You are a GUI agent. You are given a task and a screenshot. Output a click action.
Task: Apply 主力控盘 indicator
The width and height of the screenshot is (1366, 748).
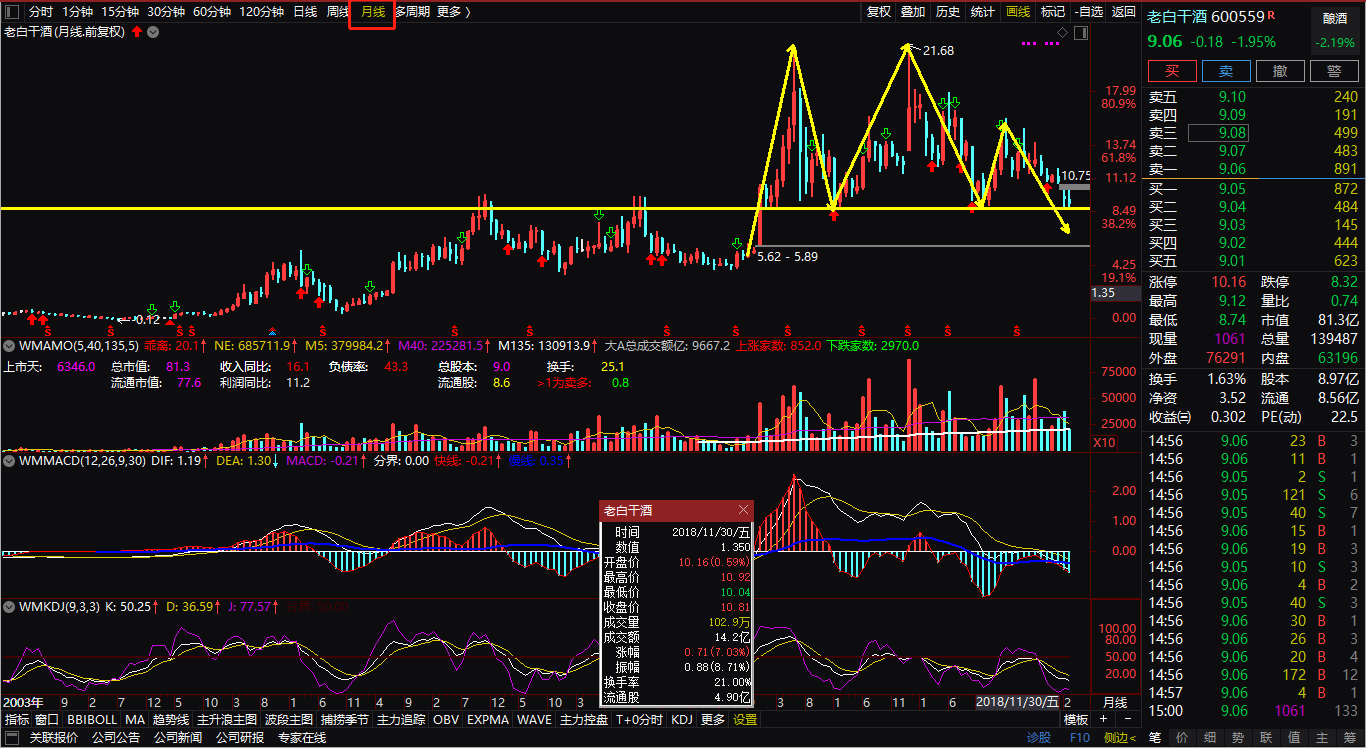click(584, 719)
